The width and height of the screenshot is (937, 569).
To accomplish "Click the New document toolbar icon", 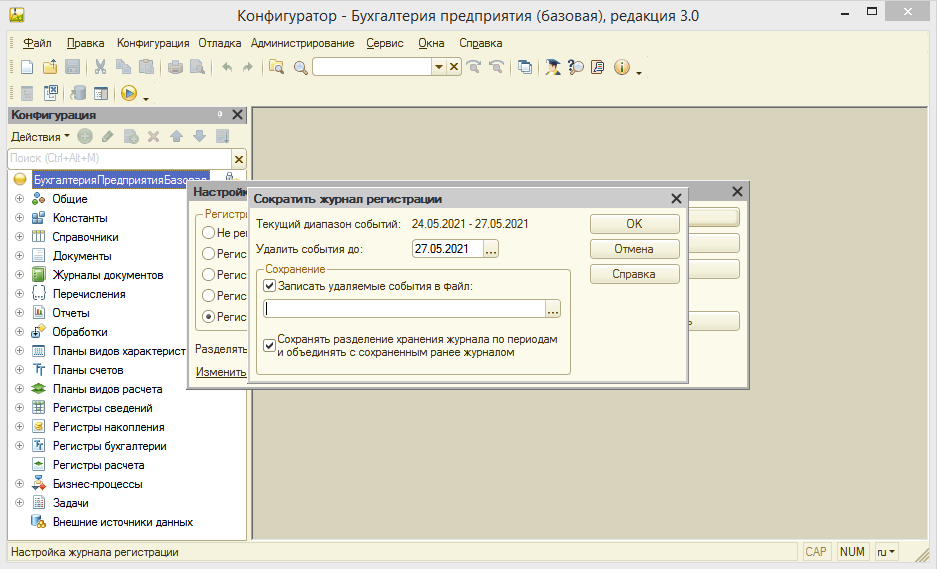I will tap(27, 67).
